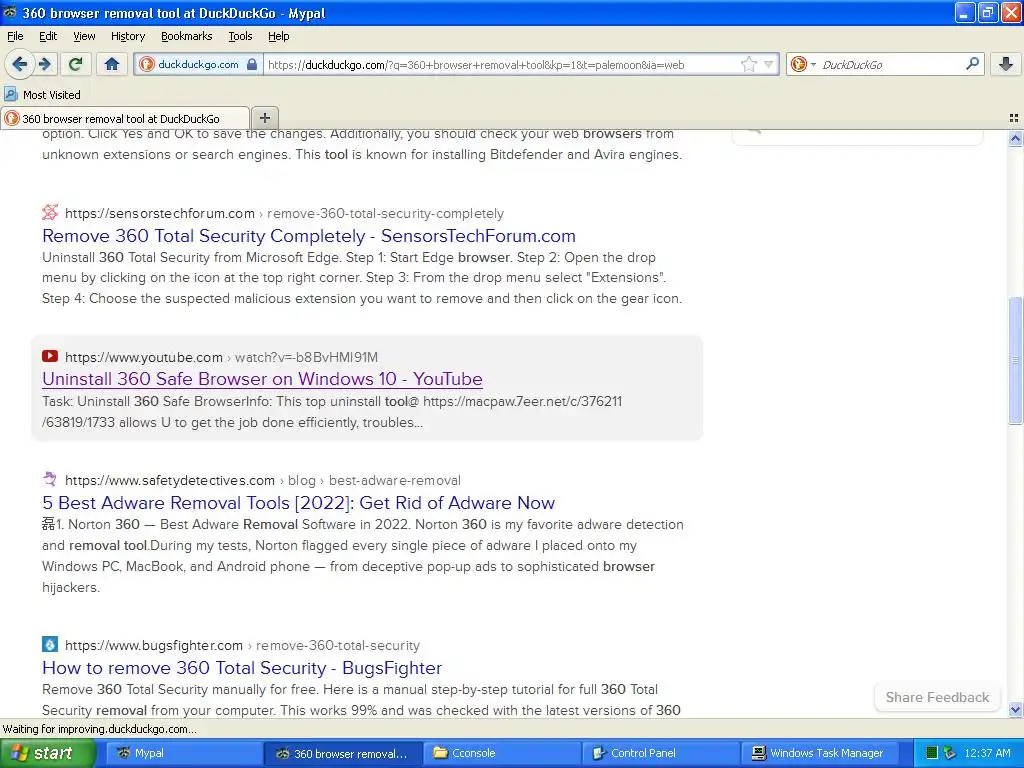The image size is (1024, 768).
Task: Click the SensorsTechForum favicon
Action: (50, 212)
